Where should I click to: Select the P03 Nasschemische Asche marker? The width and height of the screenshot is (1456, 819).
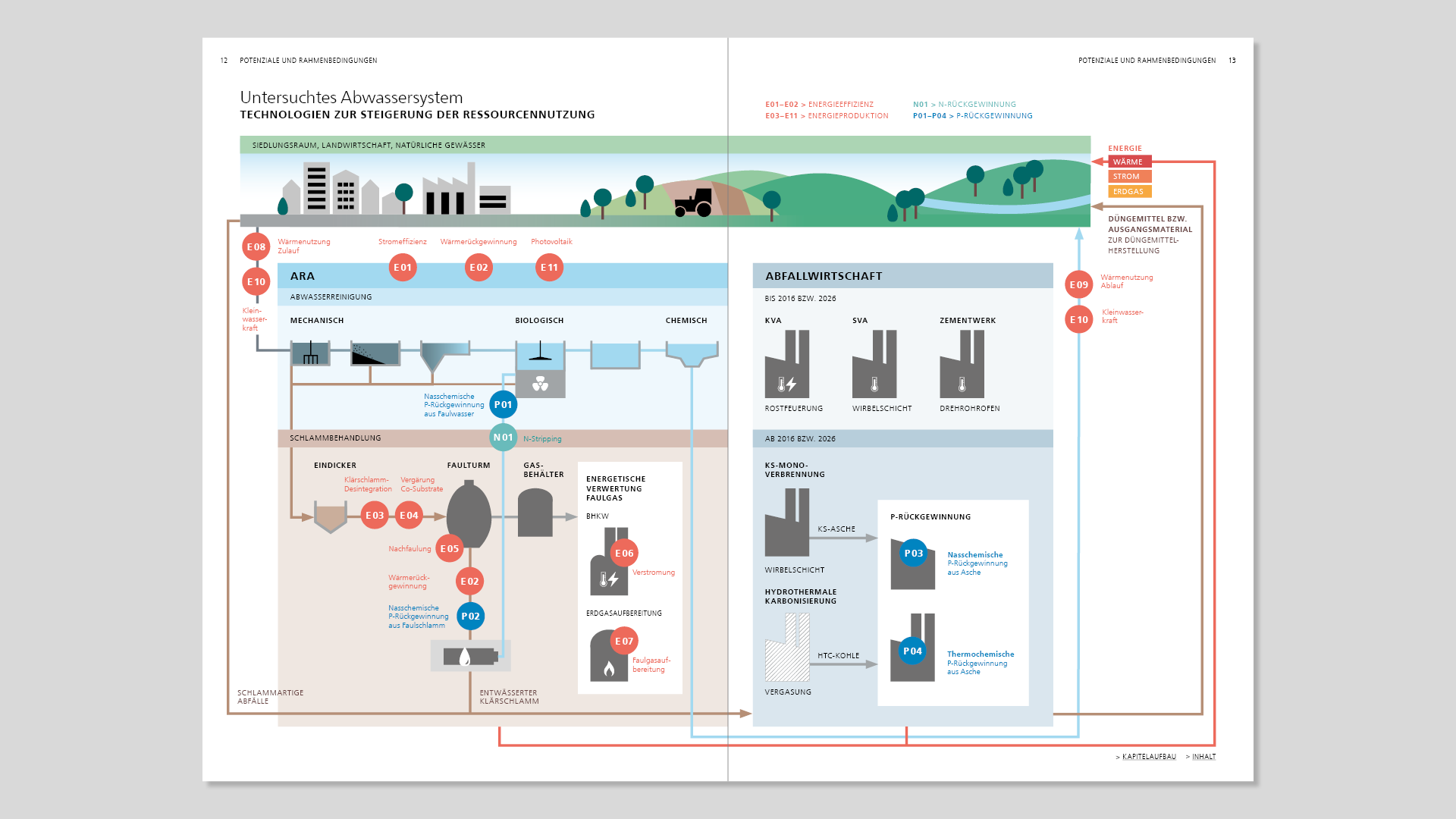click(913, 554)
